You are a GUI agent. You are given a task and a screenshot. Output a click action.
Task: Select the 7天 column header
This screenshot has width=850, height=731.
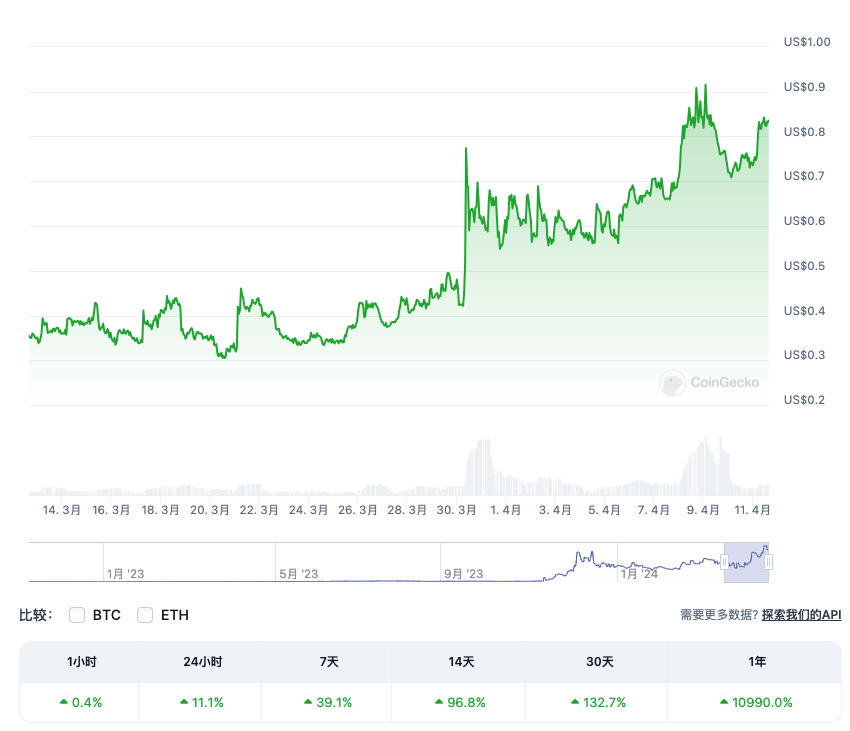coord(327,662)
